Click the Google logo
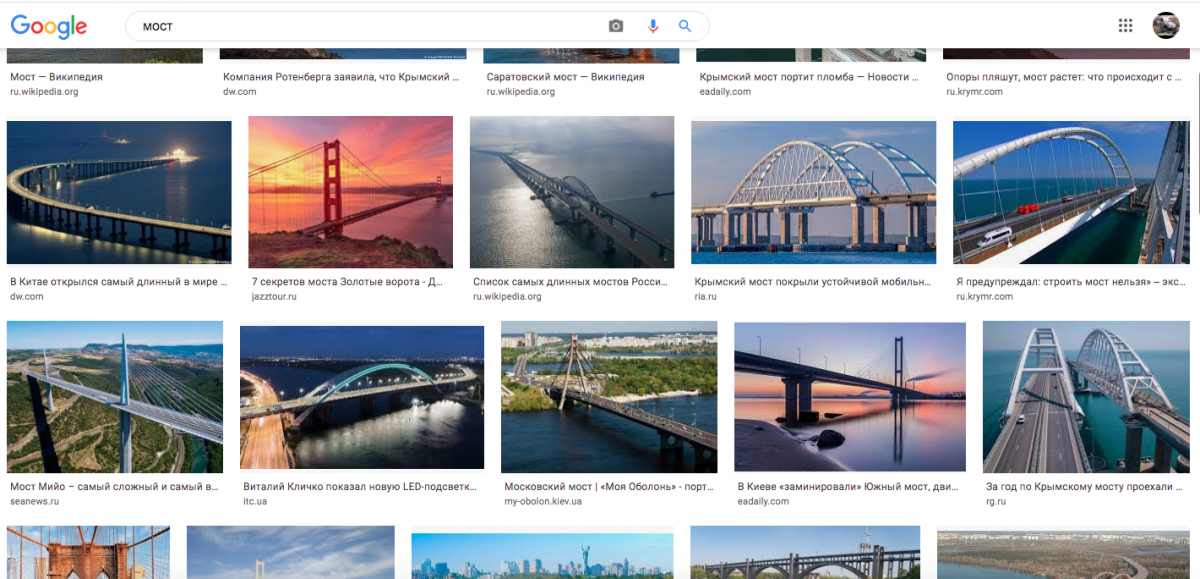Image resolution: width=1200 pixels, height=579 pixels. pyautogui.click(x=49, y=27)
